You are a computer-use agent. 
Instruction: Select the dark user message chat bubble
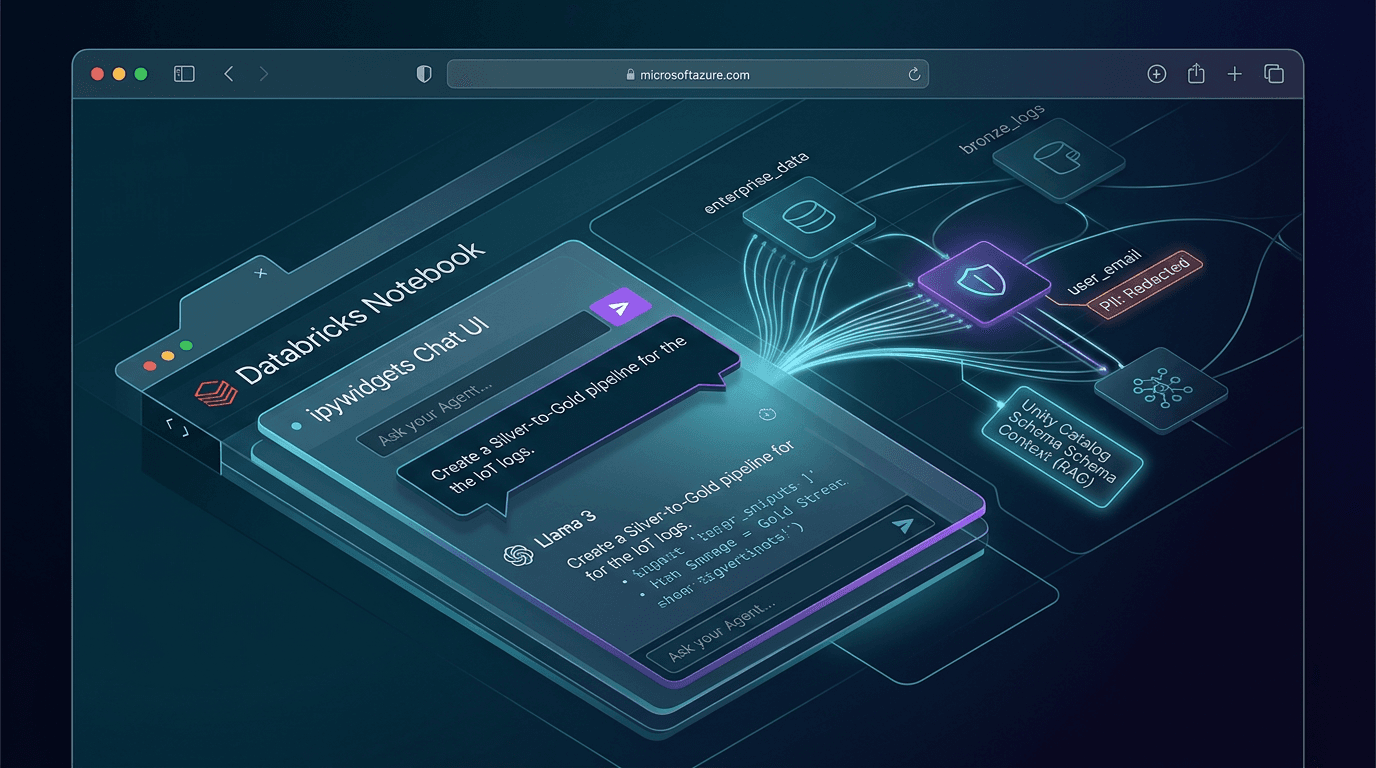tap(568, 416)
